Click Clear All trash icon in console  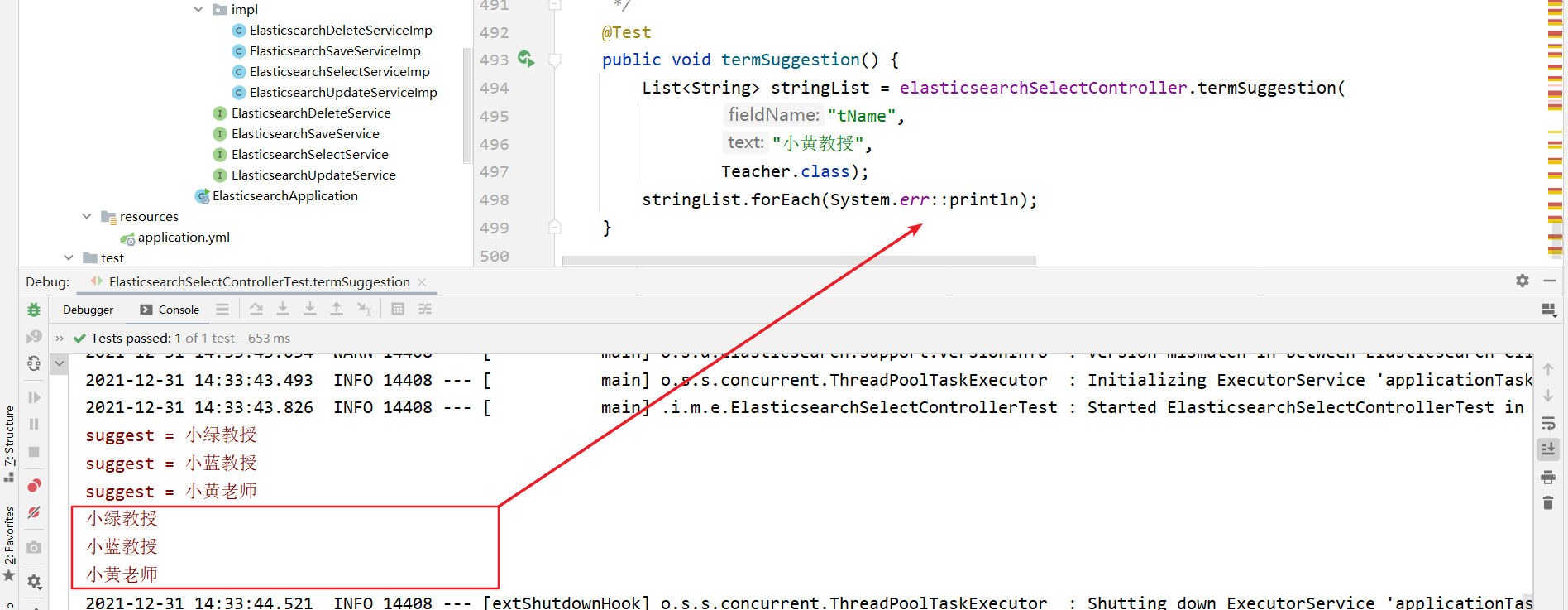[1548, 503]
